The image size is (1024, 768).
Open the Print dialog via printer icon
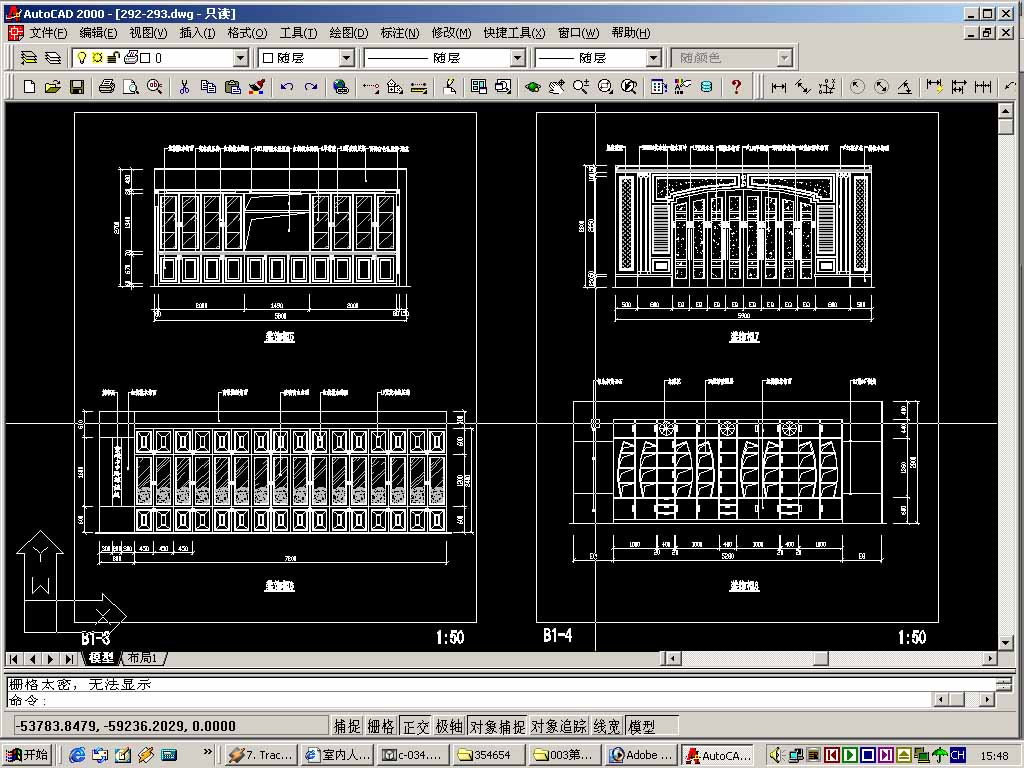pyautogui.click(x=107, y=87)
